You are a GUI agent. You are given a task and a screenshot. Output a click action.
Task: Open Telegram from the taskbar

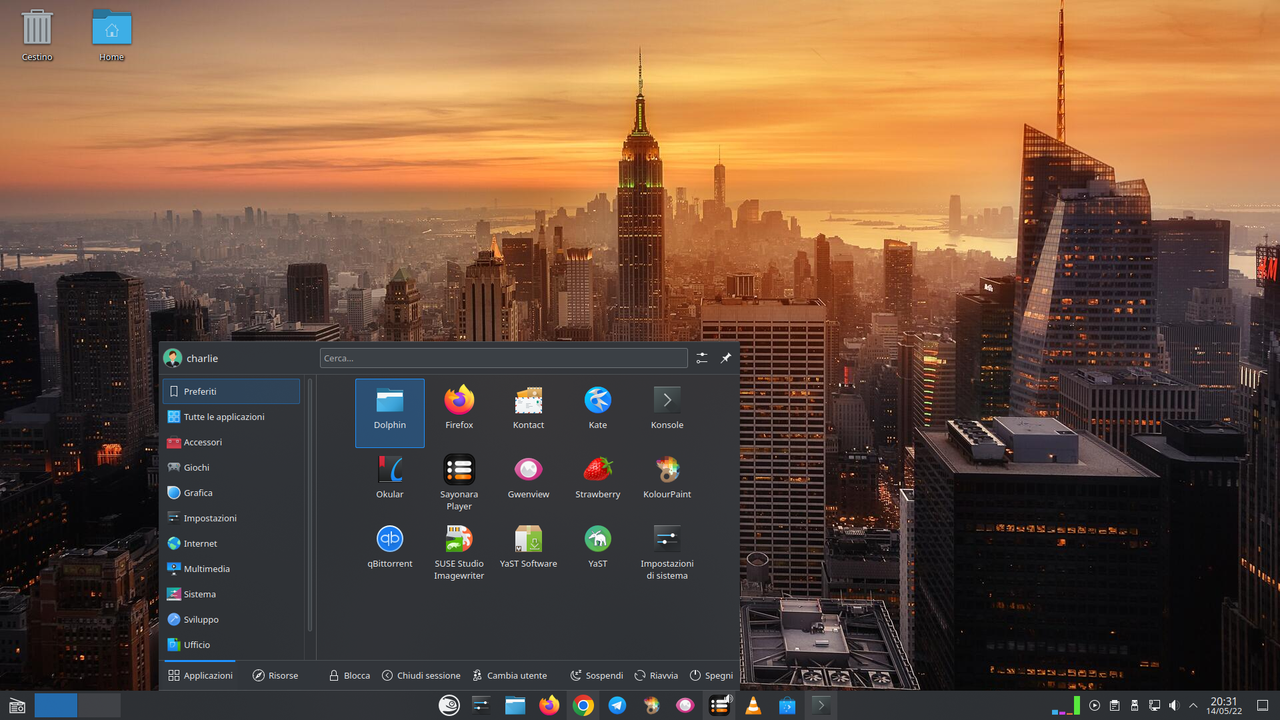617,706
